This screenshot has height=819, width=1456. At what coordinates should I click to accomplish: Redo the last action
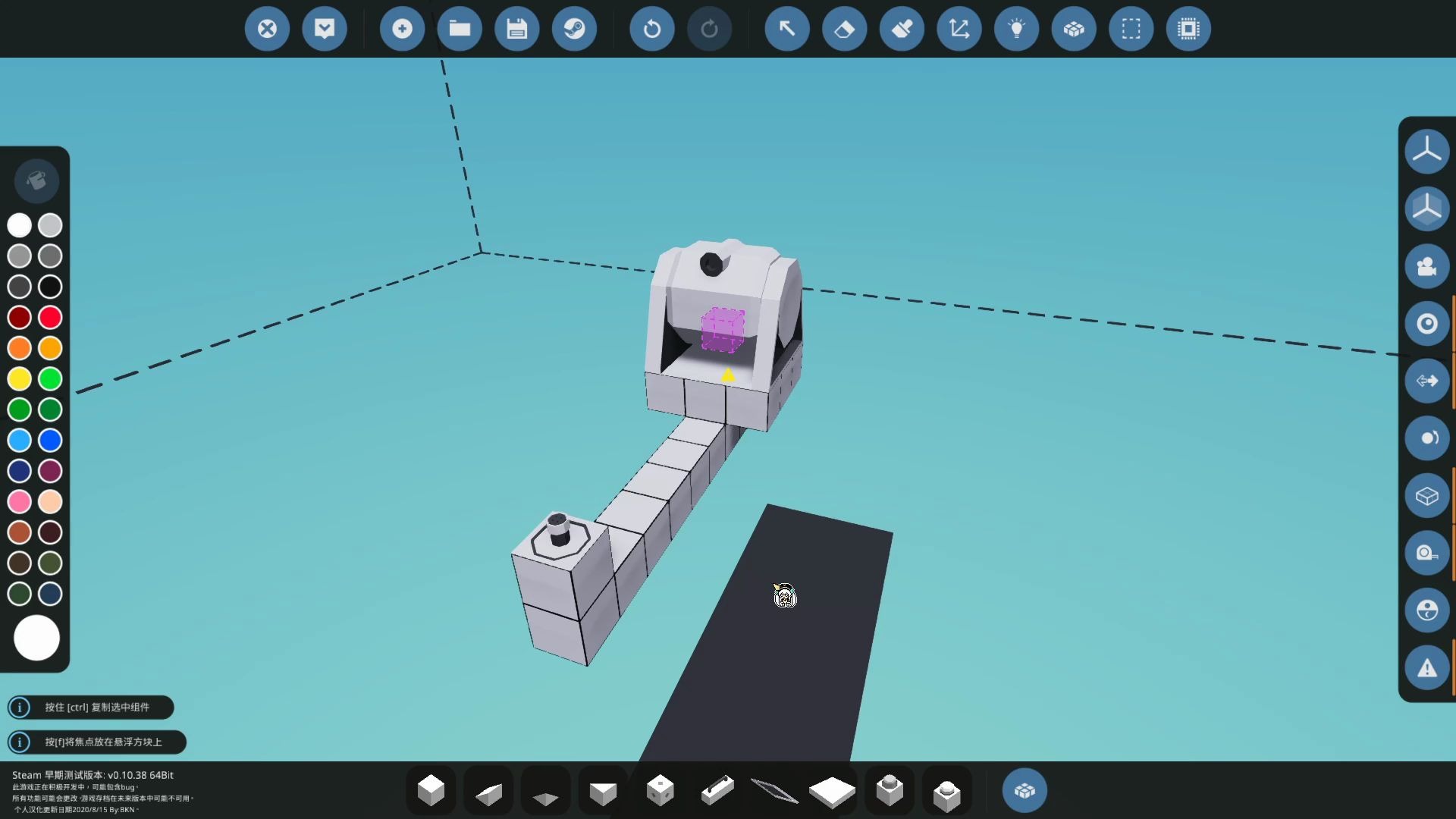(709, 29)
